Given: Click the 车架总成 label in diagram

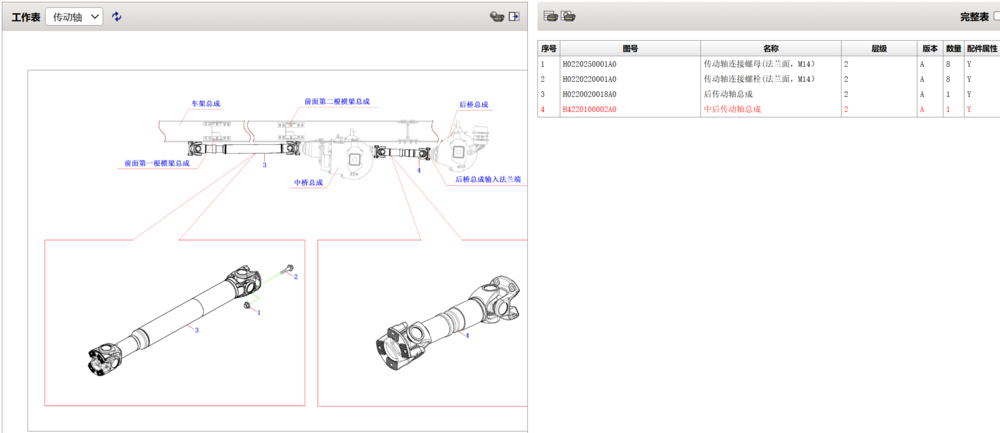Looking at the screenshot, I should [x=206, y=103].
